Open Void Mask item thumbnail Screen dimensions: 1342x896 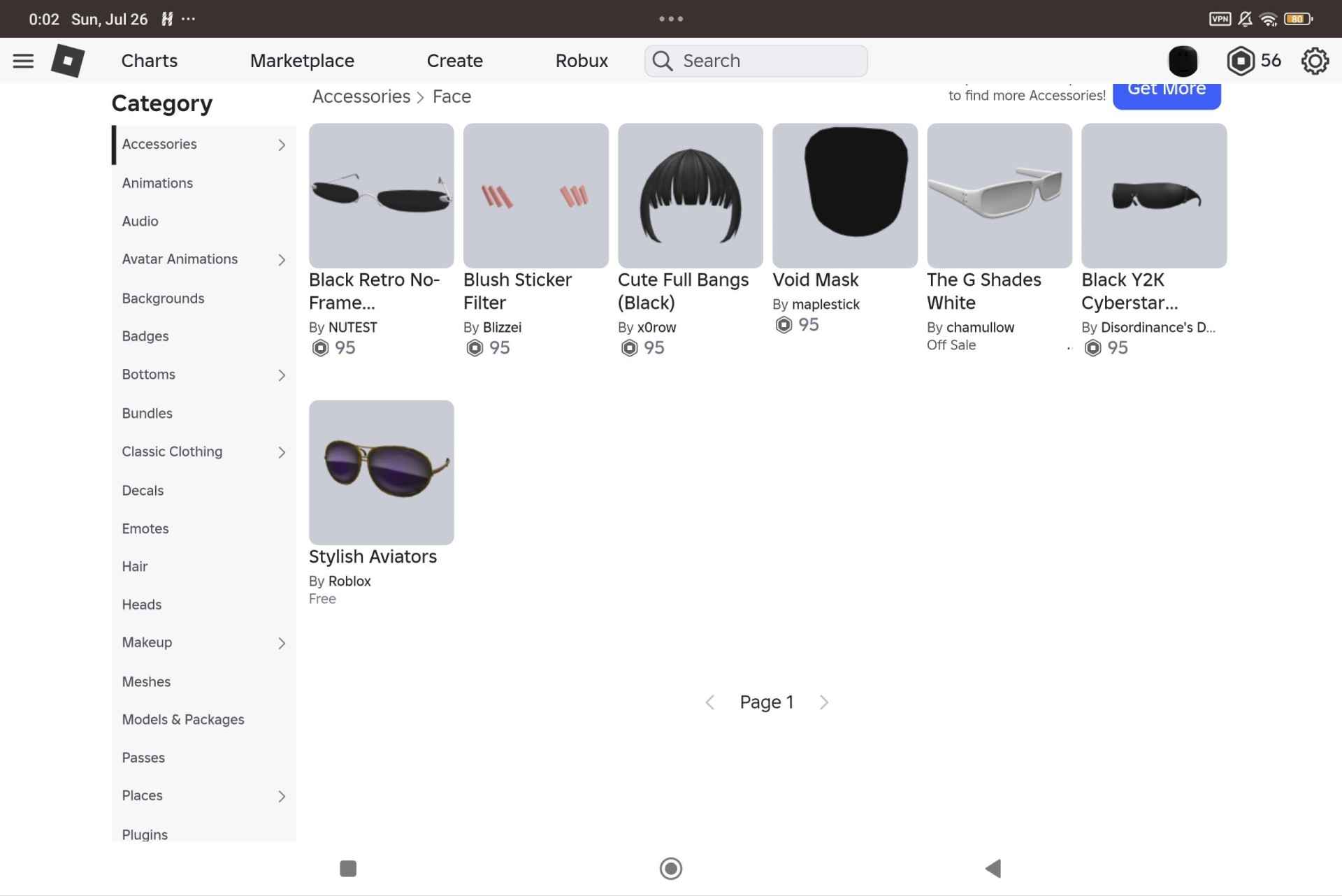(844, 196)
